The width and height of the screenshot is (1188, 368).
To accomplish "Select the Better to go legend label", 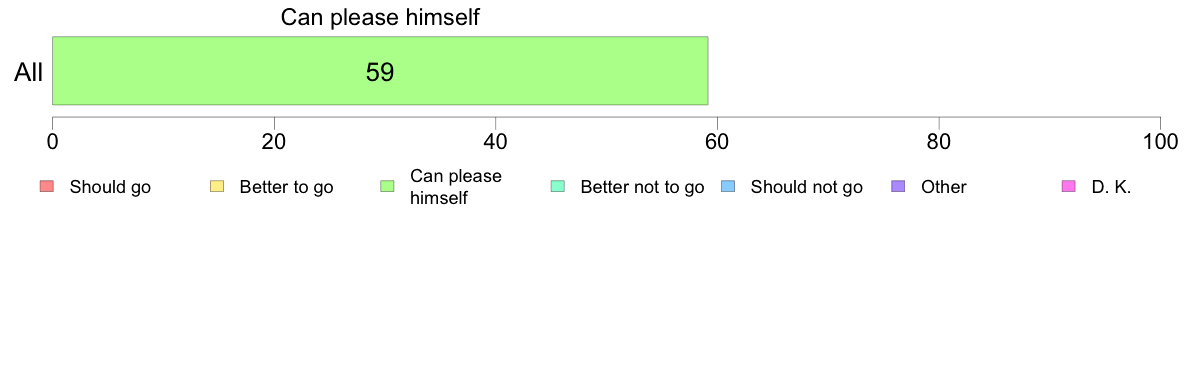I will tap(286, 188).
